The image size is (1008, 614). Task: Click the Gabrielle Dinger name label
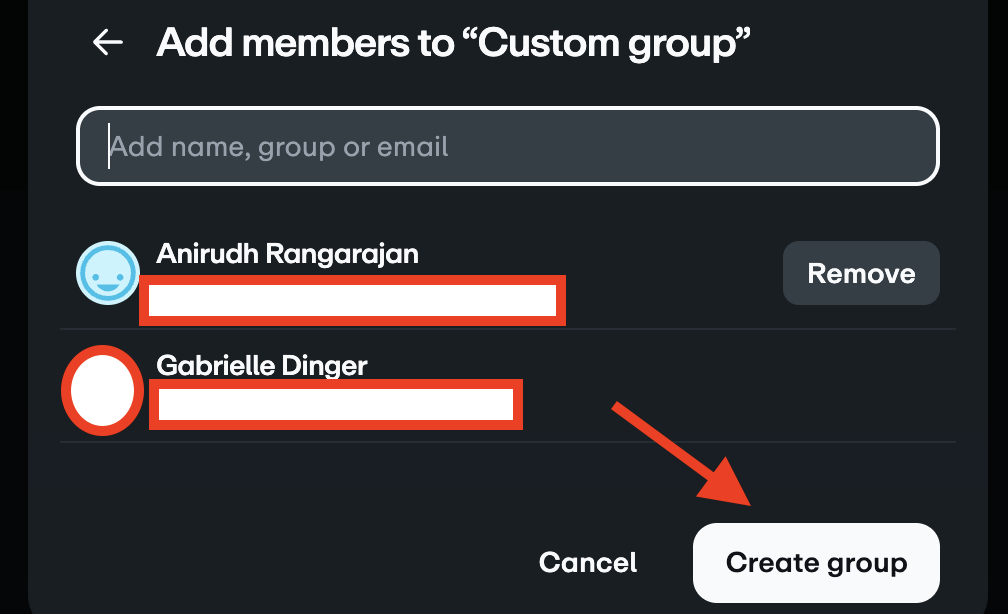pos(262,365)
